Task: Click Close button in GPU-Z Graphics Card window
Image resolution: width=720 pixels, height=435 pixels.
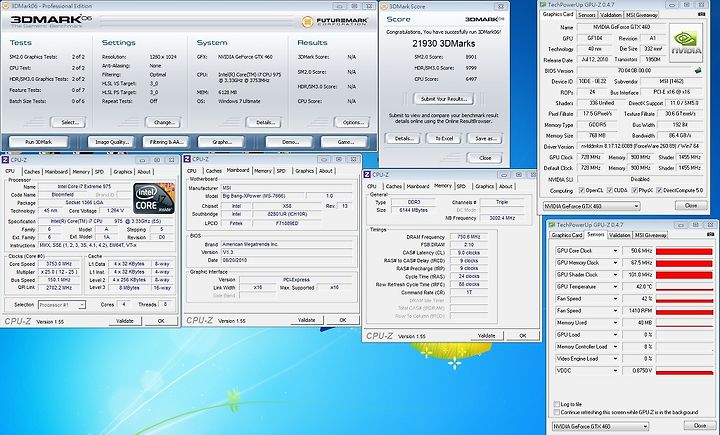Action: pyautogui.click(x=690, y=206)
